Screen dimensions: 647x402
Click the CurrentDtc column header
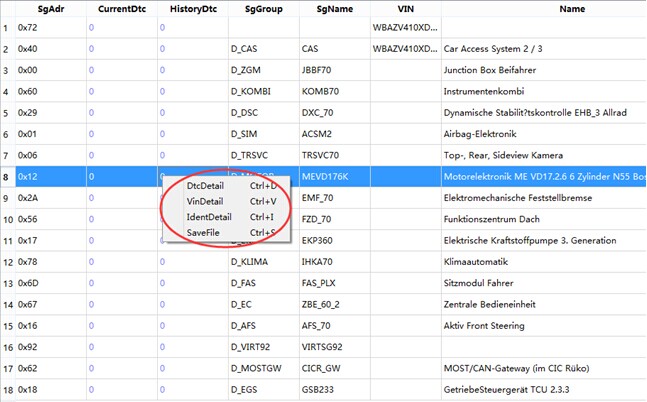(x=122, y=9)
